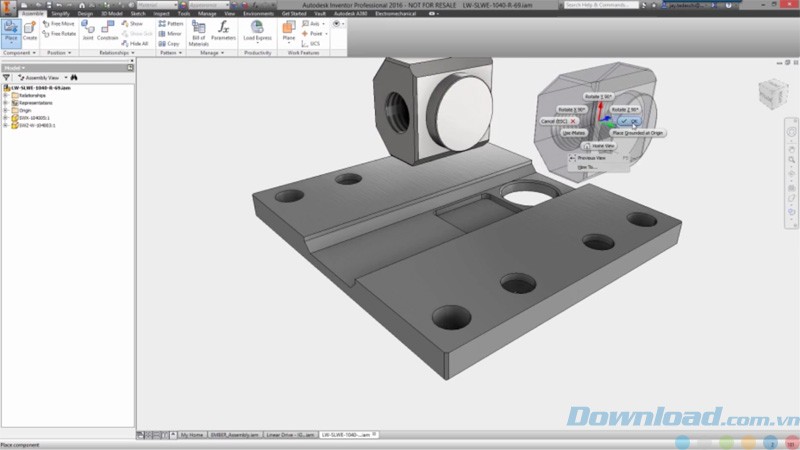Open the Bill of Materials
800x450 pixels.
click(x=198, y=31)
